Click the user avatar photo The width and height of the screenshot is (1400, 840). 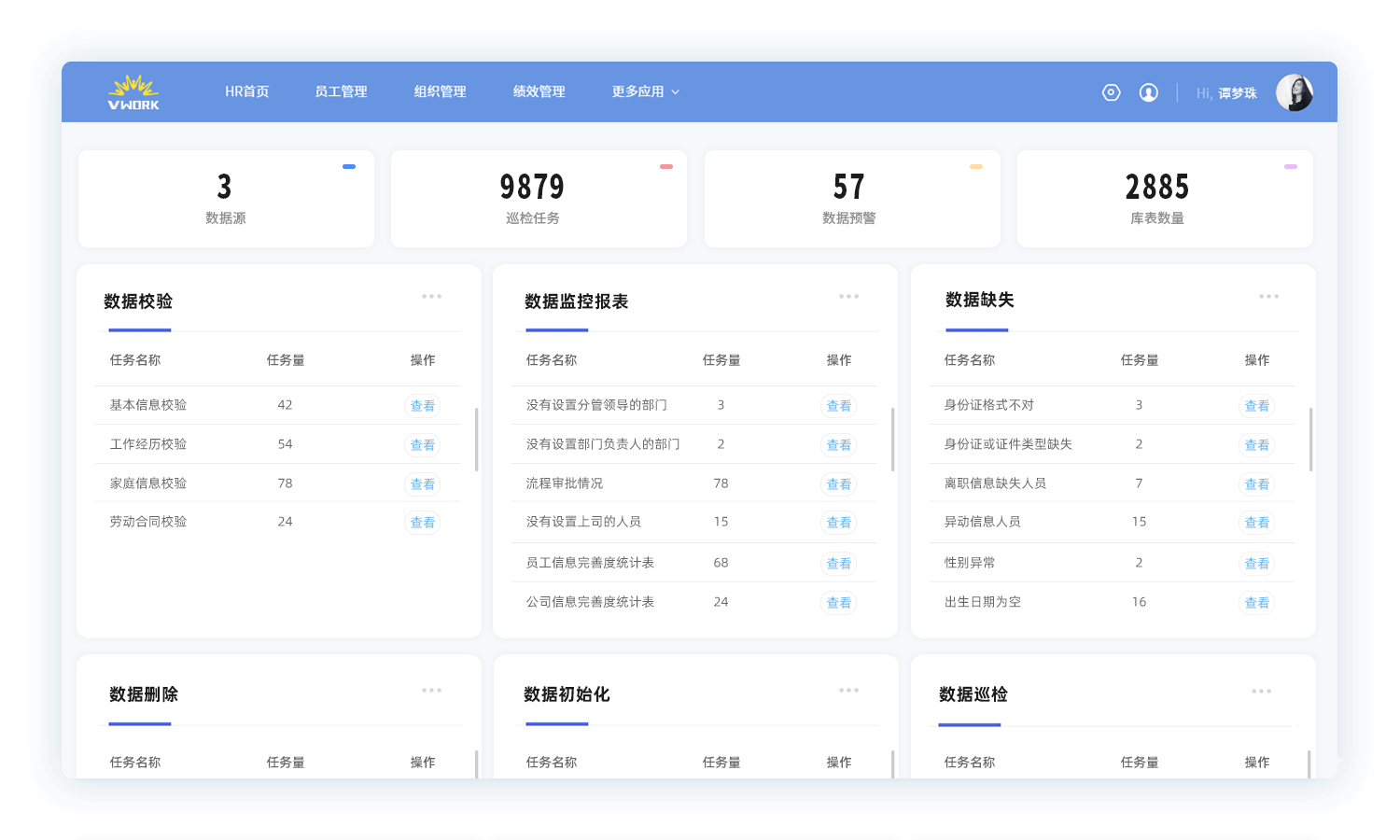coord(1295,92)
